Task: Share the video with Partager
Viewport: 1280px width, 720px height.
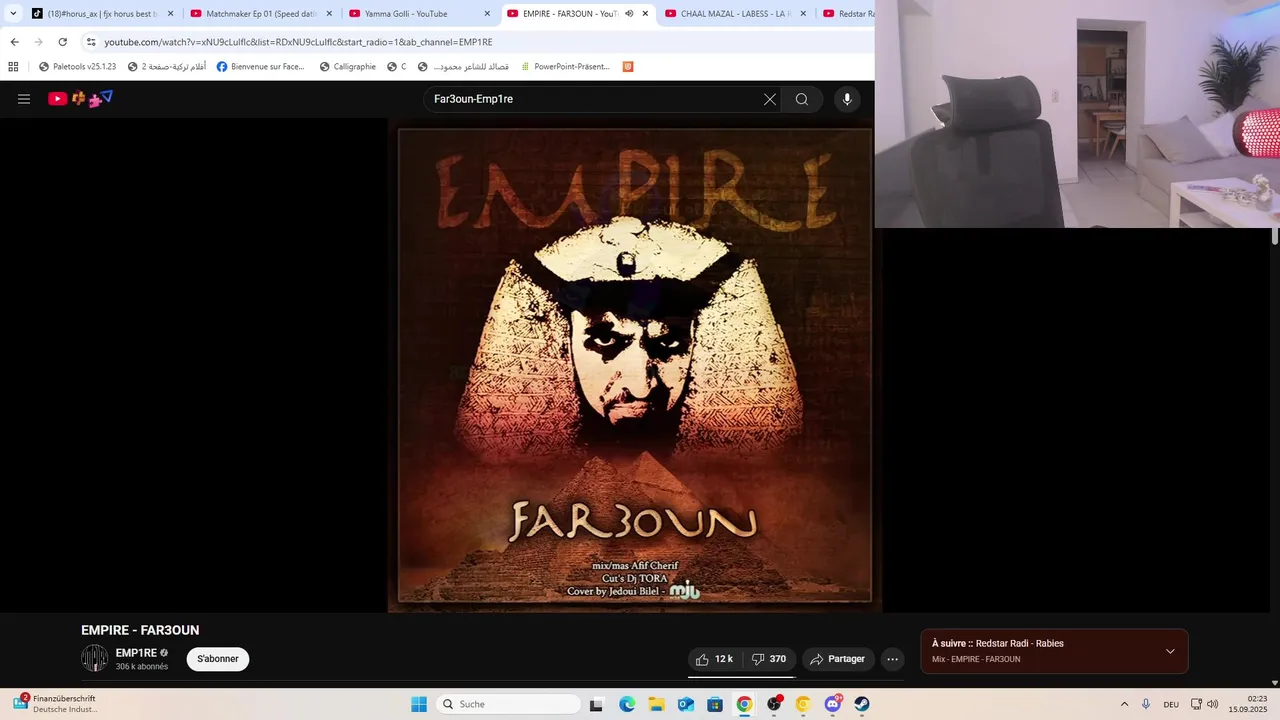Action: (838, 659)
